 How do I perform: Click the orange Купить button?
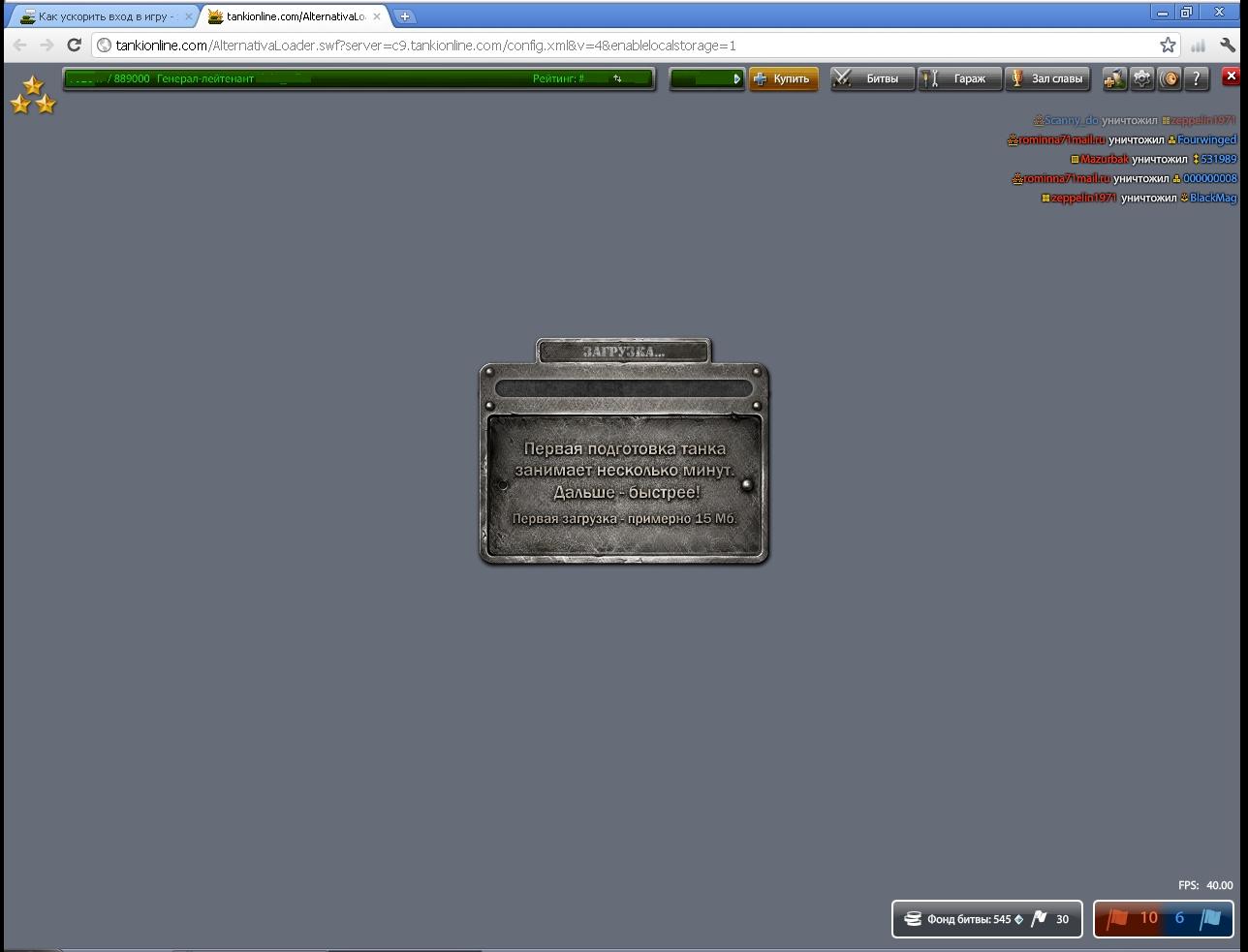(783, 79)
